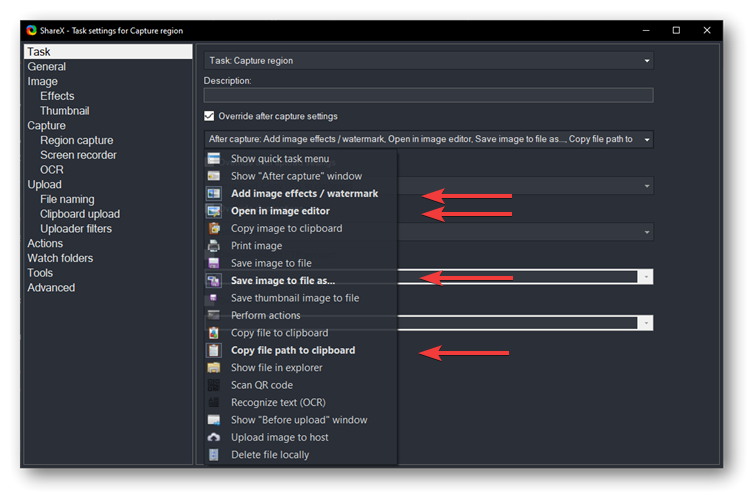Click the Perform actions icon
The height and width of the screenshot is (495, 750).
click(x=213, y=315)
